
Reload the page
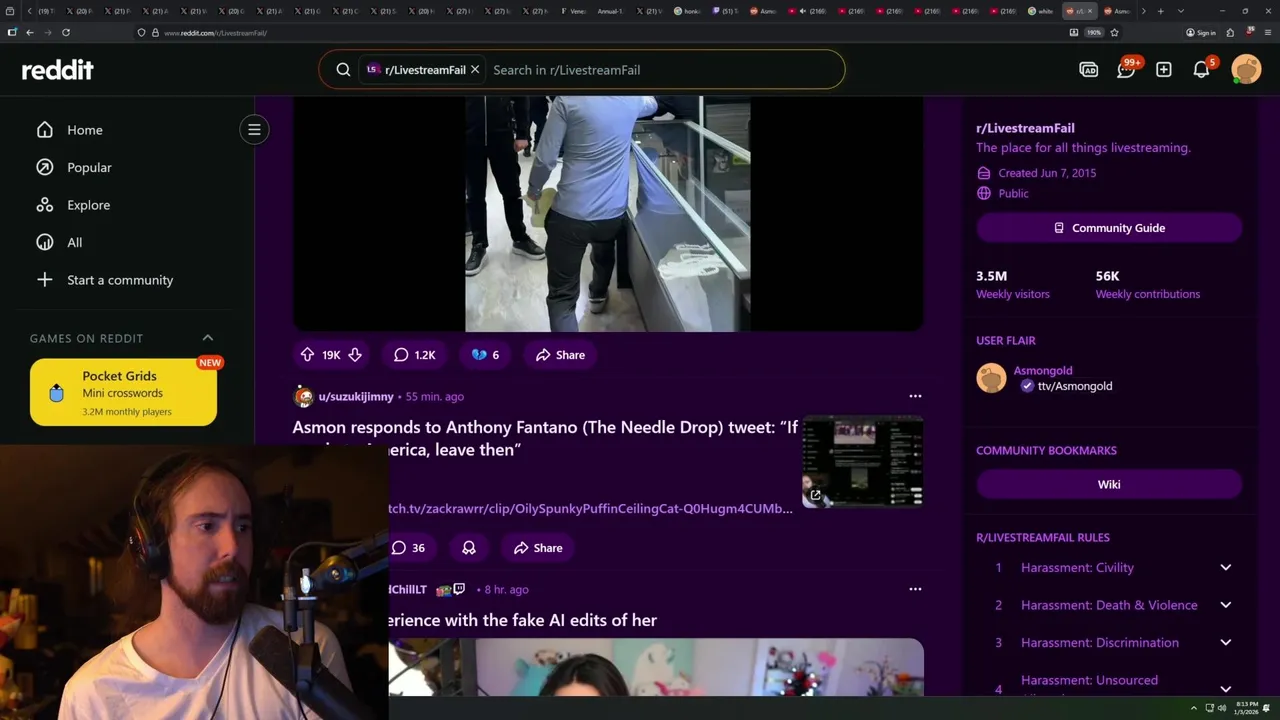tap(66, 32)
